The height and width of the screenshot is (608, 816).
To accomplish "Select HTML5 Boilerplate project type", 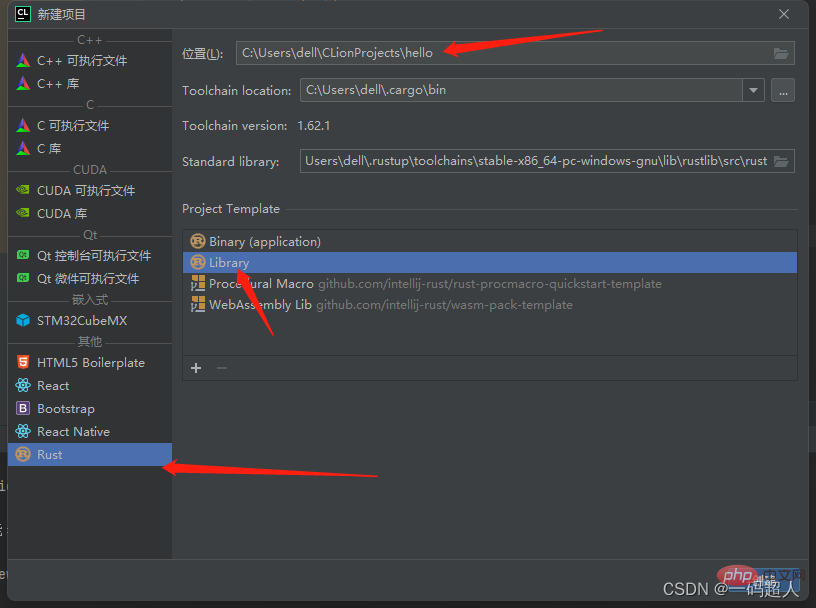I will [x=90, y=363].
